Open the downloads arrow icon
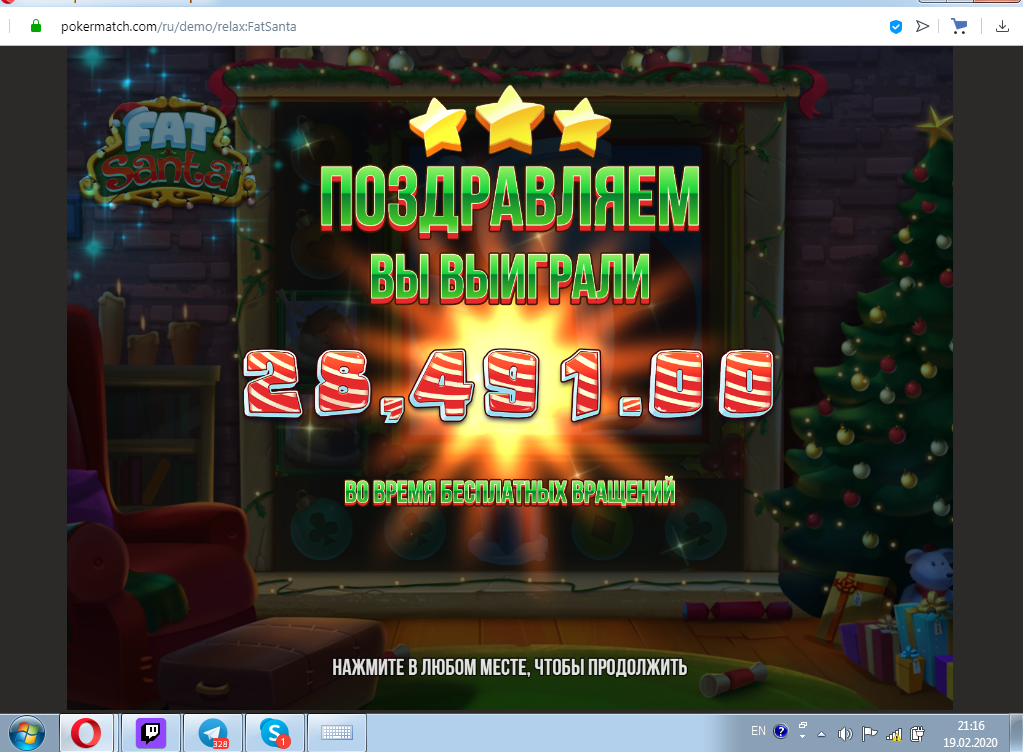This screenshot has width=1023, height=752. coord(1002,26)
